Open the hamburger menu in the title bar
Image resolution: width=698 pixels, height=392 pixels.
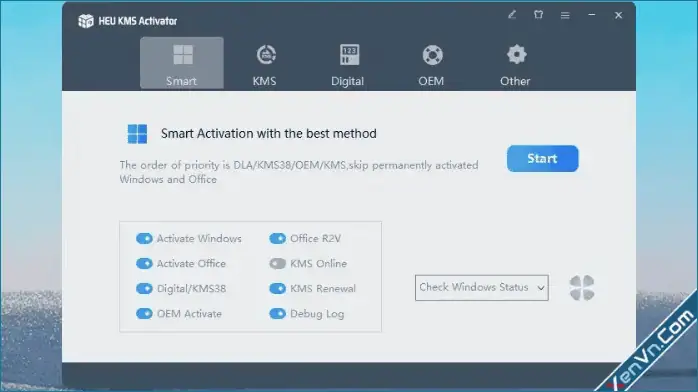[x=565, y=16]
